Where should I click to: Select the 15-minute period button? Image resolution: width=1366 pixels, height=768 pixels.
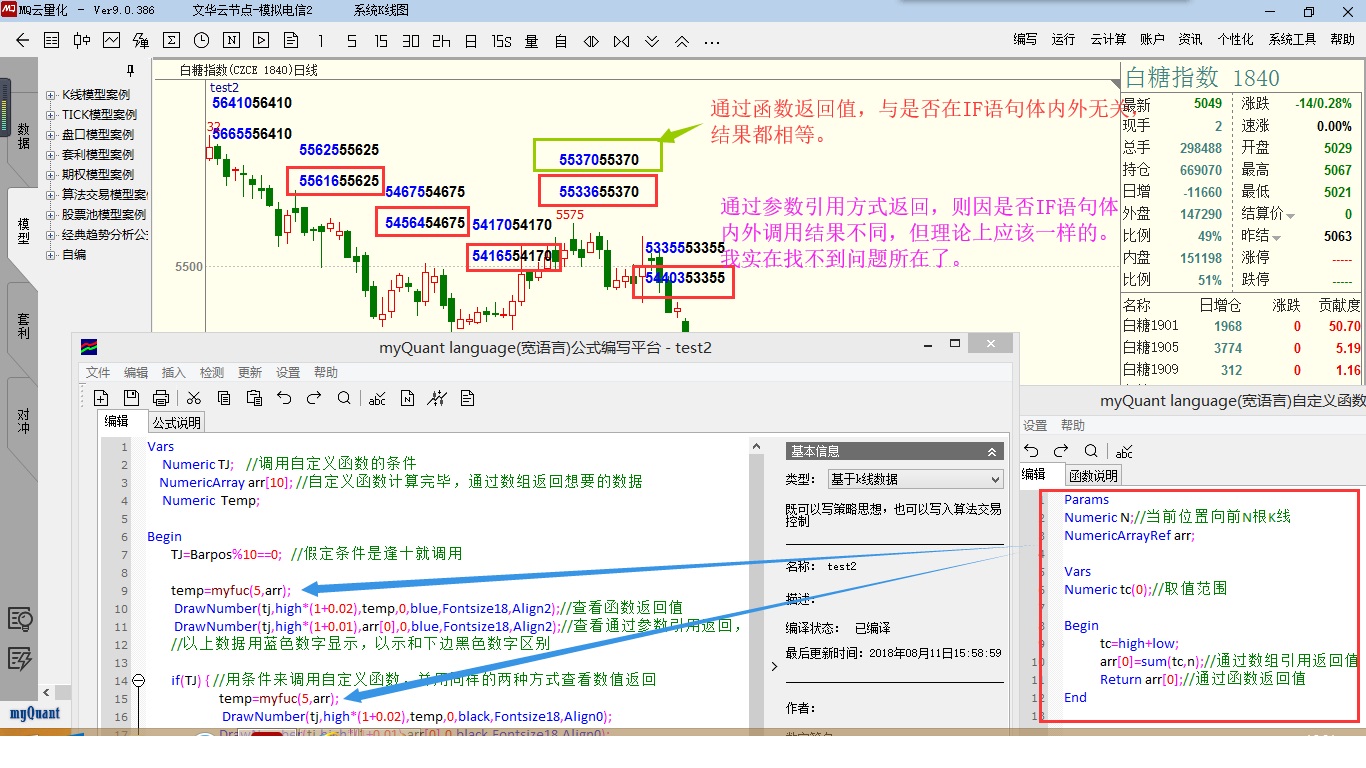(381, 41)
